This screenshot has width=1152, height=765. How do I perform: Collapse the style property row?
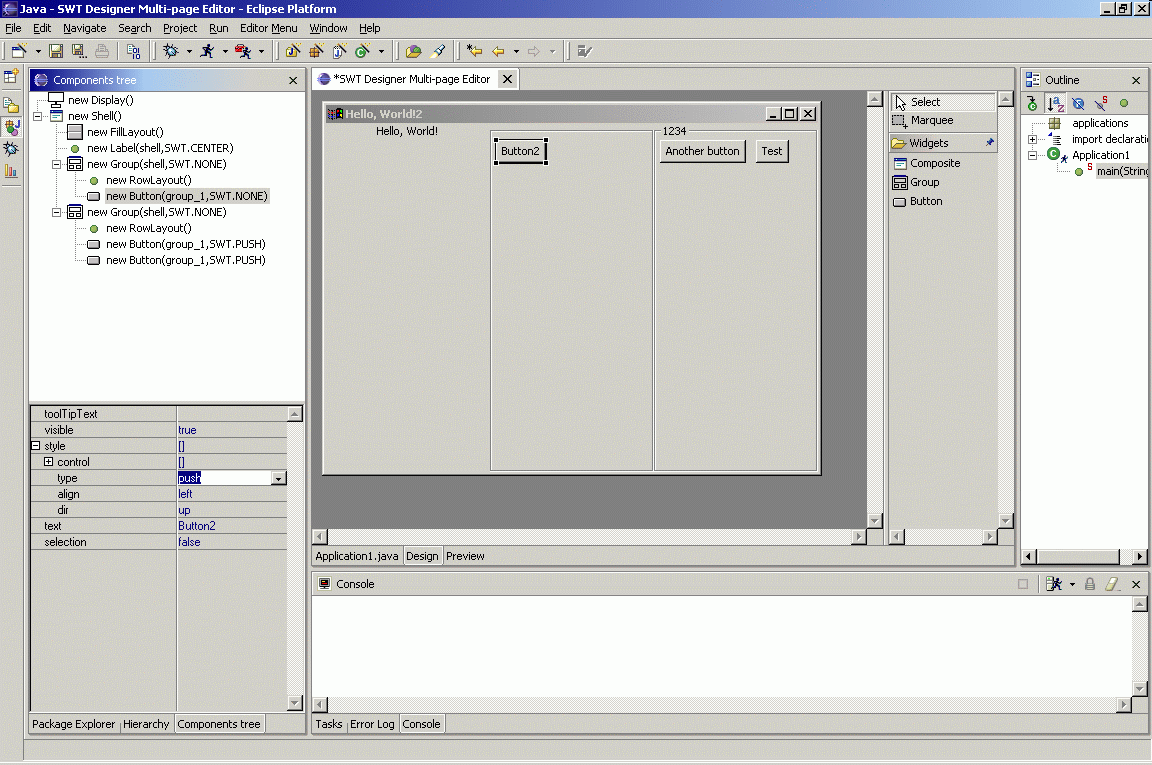tap(35, 446)
